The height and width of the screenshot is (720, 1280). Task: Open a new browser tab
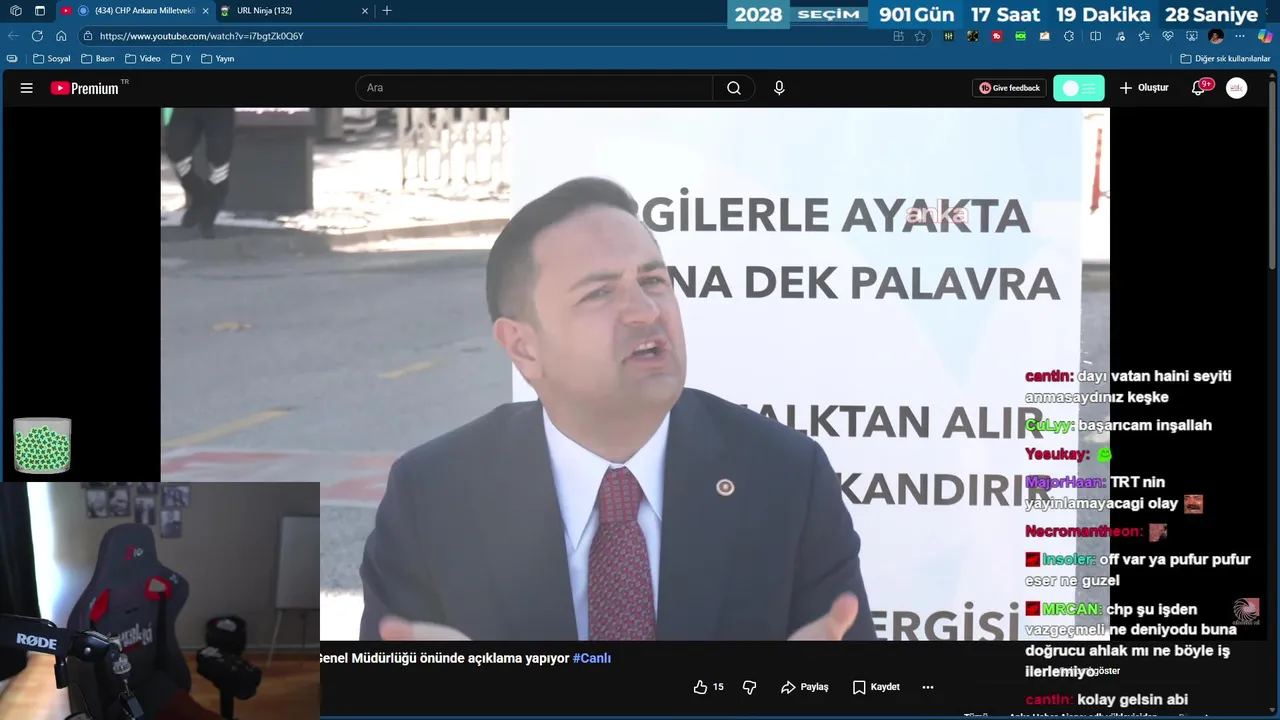tap(387, 11)
